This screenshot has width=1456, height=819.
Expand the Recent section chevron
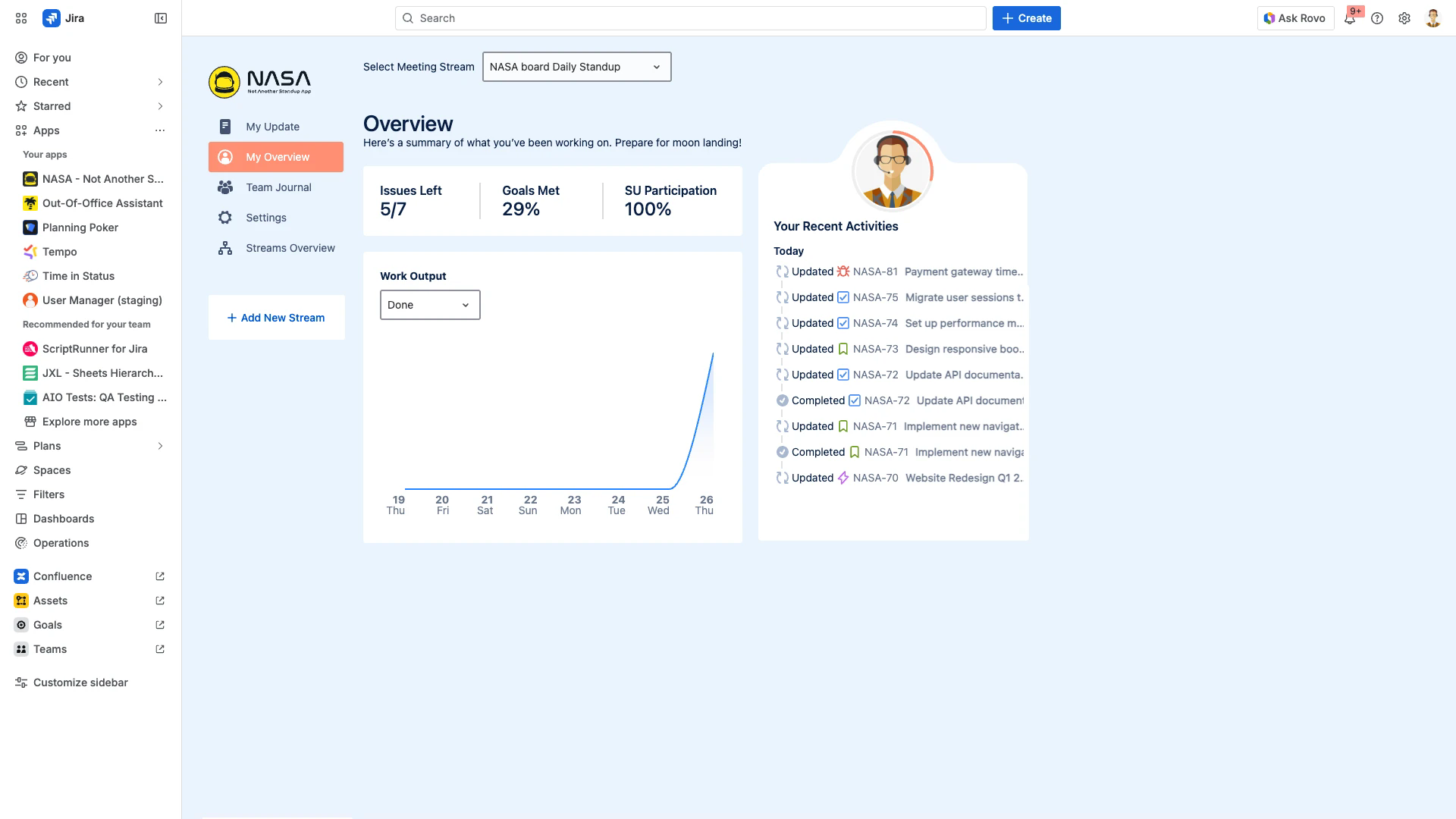point(160,82)
